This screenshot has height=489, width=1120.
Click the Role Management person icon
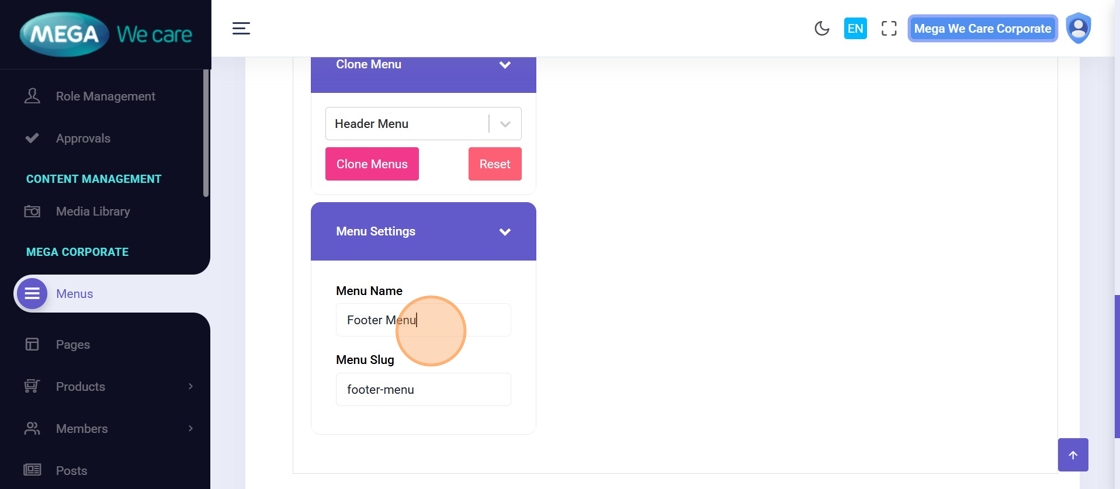tap(32, 96)
